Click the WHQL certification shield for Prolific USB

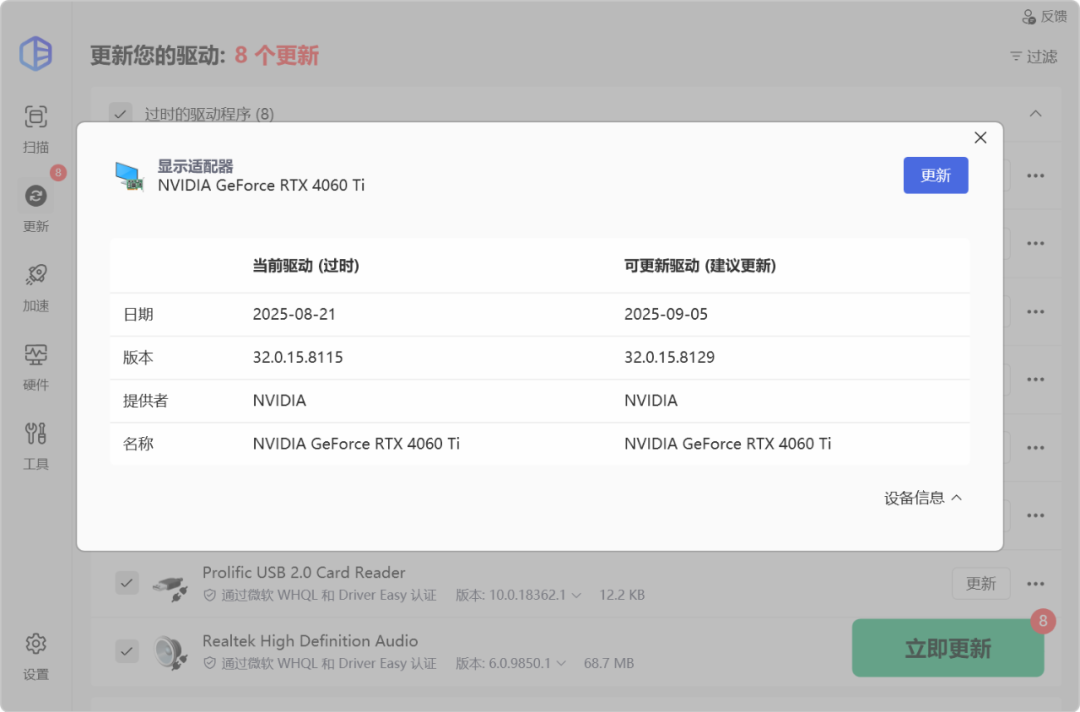tap(209, 595)
